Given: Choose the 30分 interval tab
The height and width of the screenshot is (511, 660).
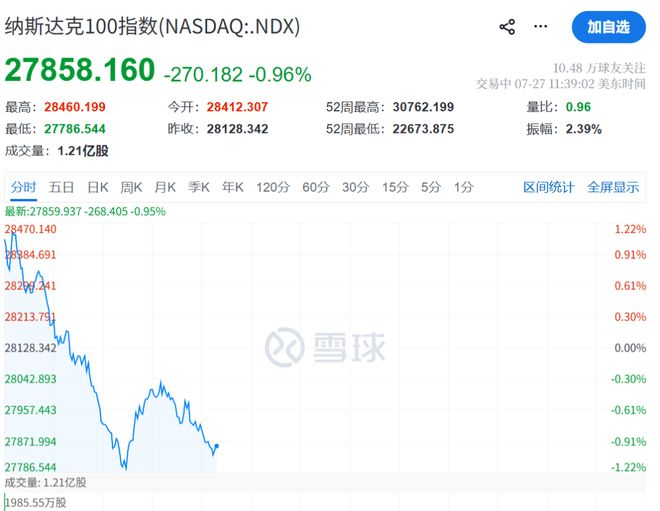Looking at the screenshot, I should click(356, 187).
